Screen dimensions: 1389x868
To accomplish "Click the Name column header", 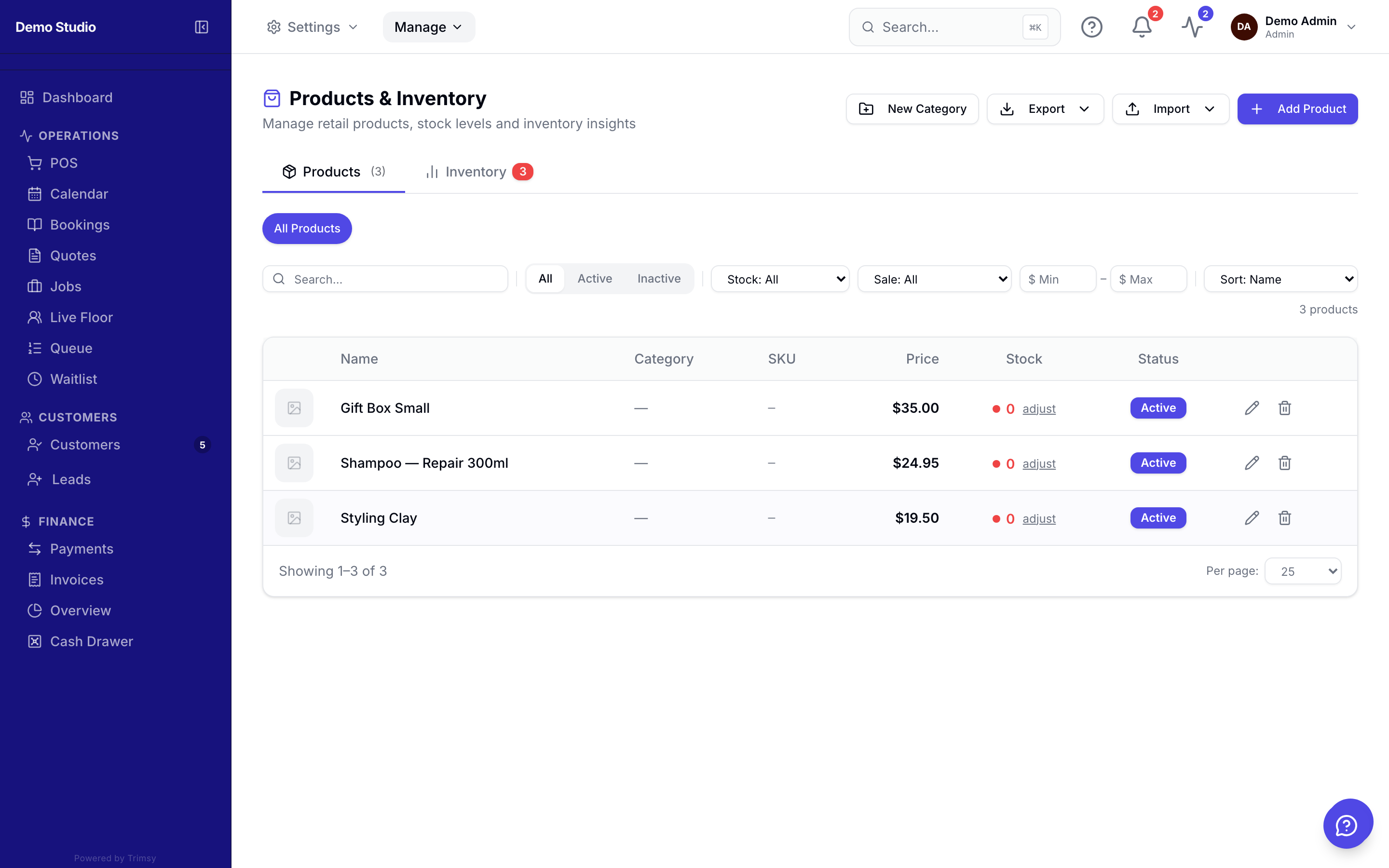I will (x=359, y=359).
